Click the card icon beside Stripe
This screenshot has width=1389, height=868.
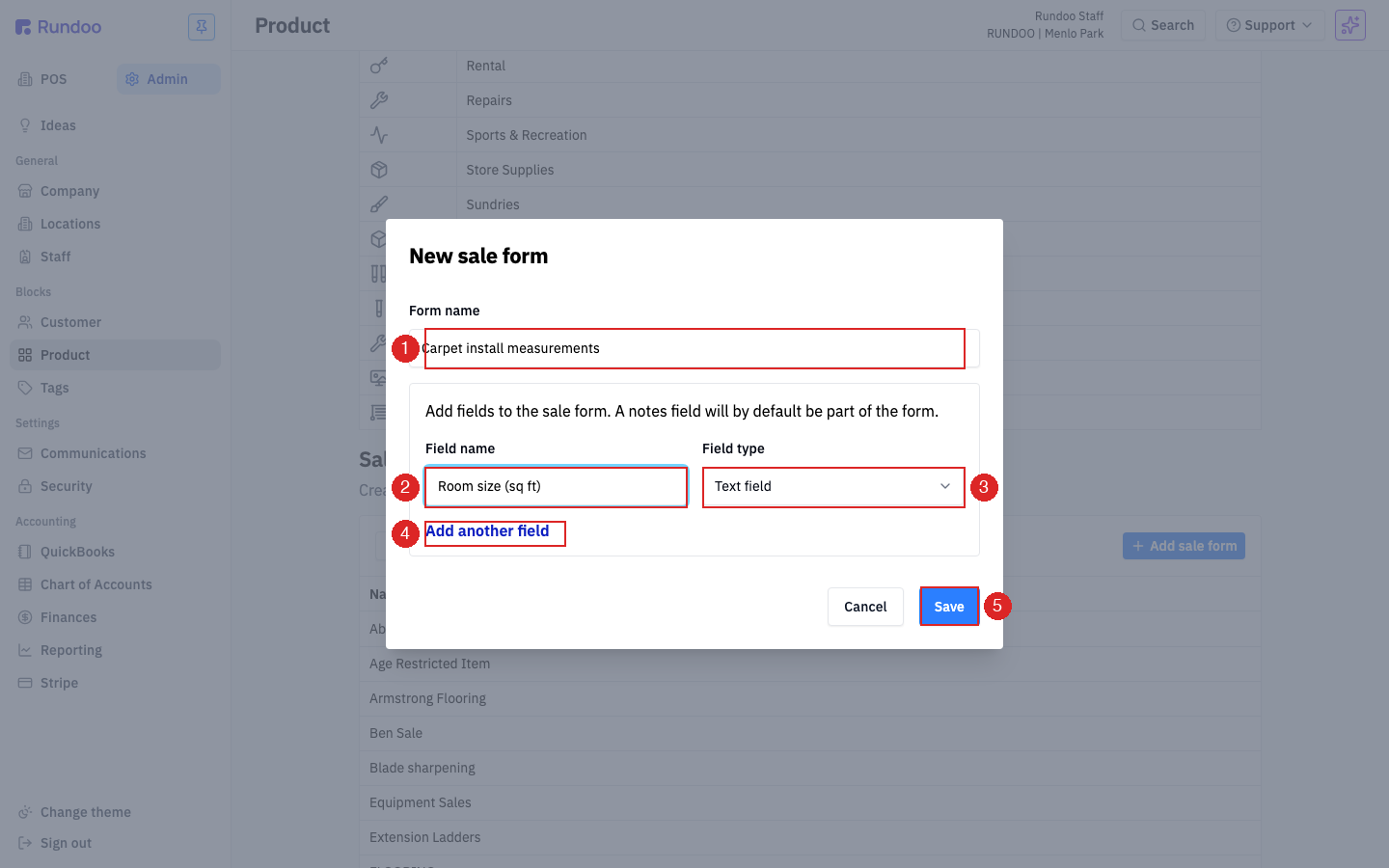click(x=25, y=683)
